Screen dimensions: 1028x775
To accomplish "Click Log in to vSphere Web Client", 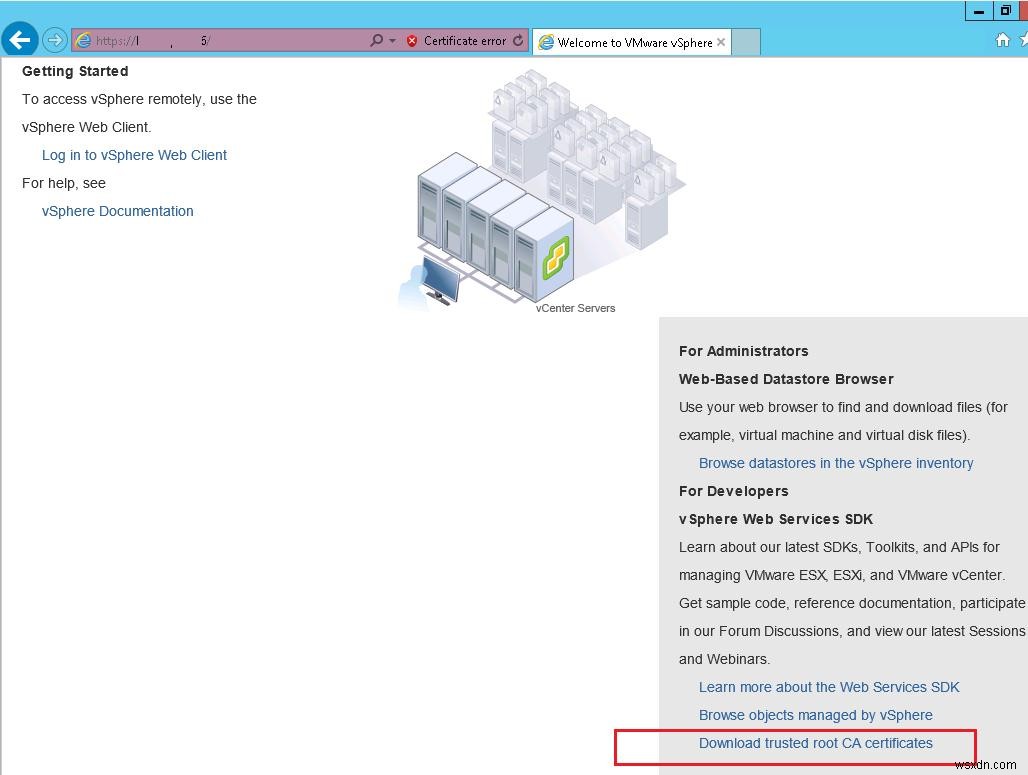I will coord(134,155).
